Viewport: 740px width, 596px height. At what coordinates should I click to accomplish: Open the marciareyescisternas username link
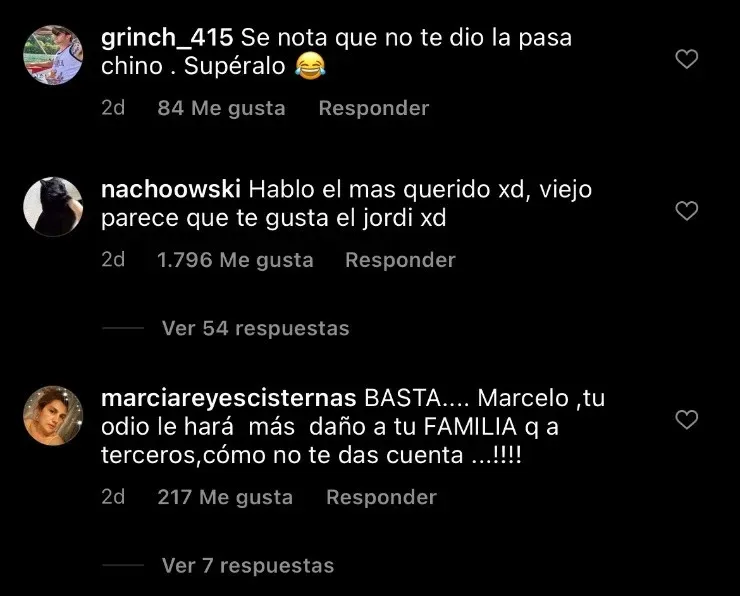229,398
